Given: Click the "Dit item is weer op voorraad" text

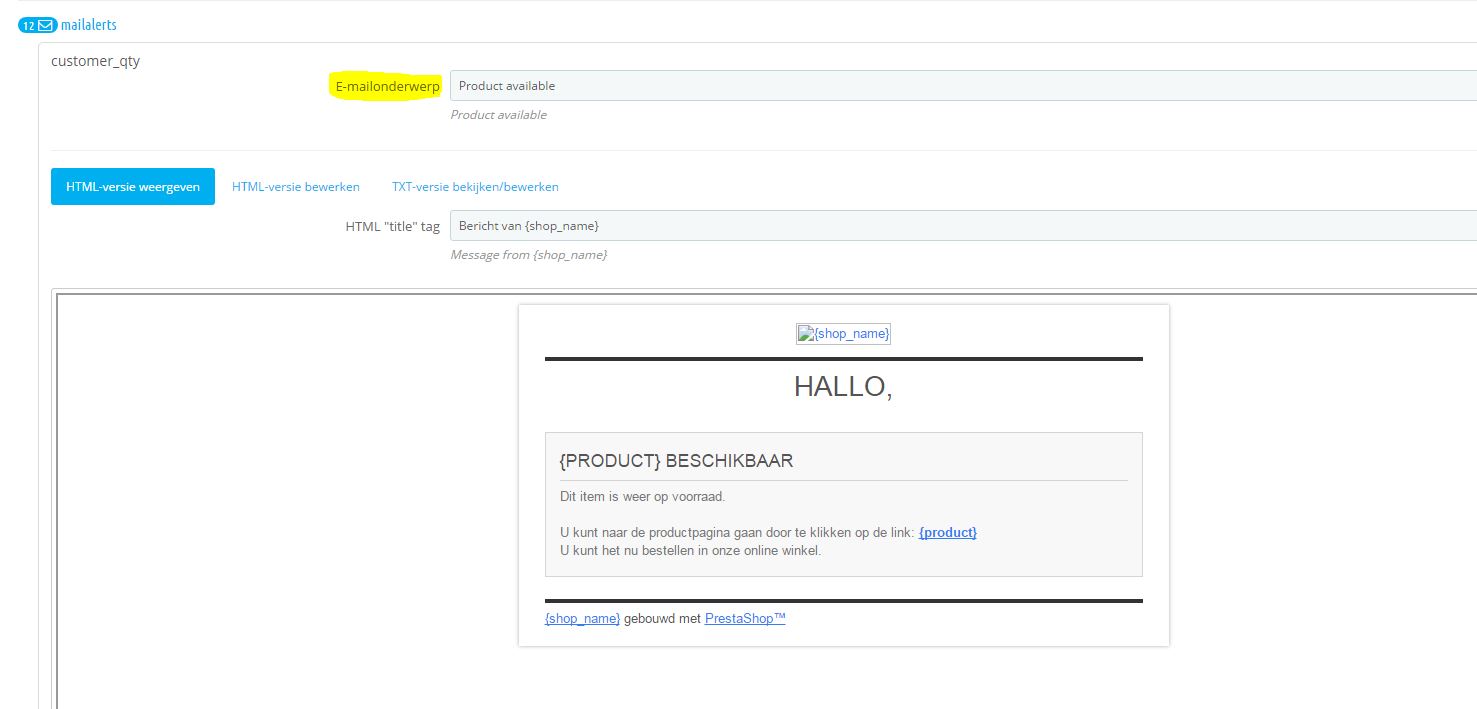Looking at the screenshot, I should tap(643, 497).
